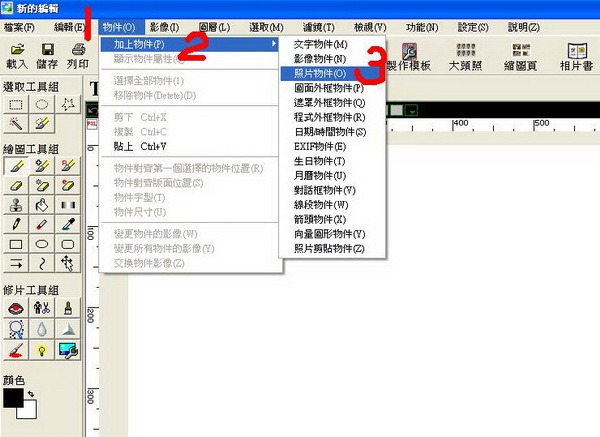
Task: Click the undo arrow icon above the canvas
Action: [92, 111]
